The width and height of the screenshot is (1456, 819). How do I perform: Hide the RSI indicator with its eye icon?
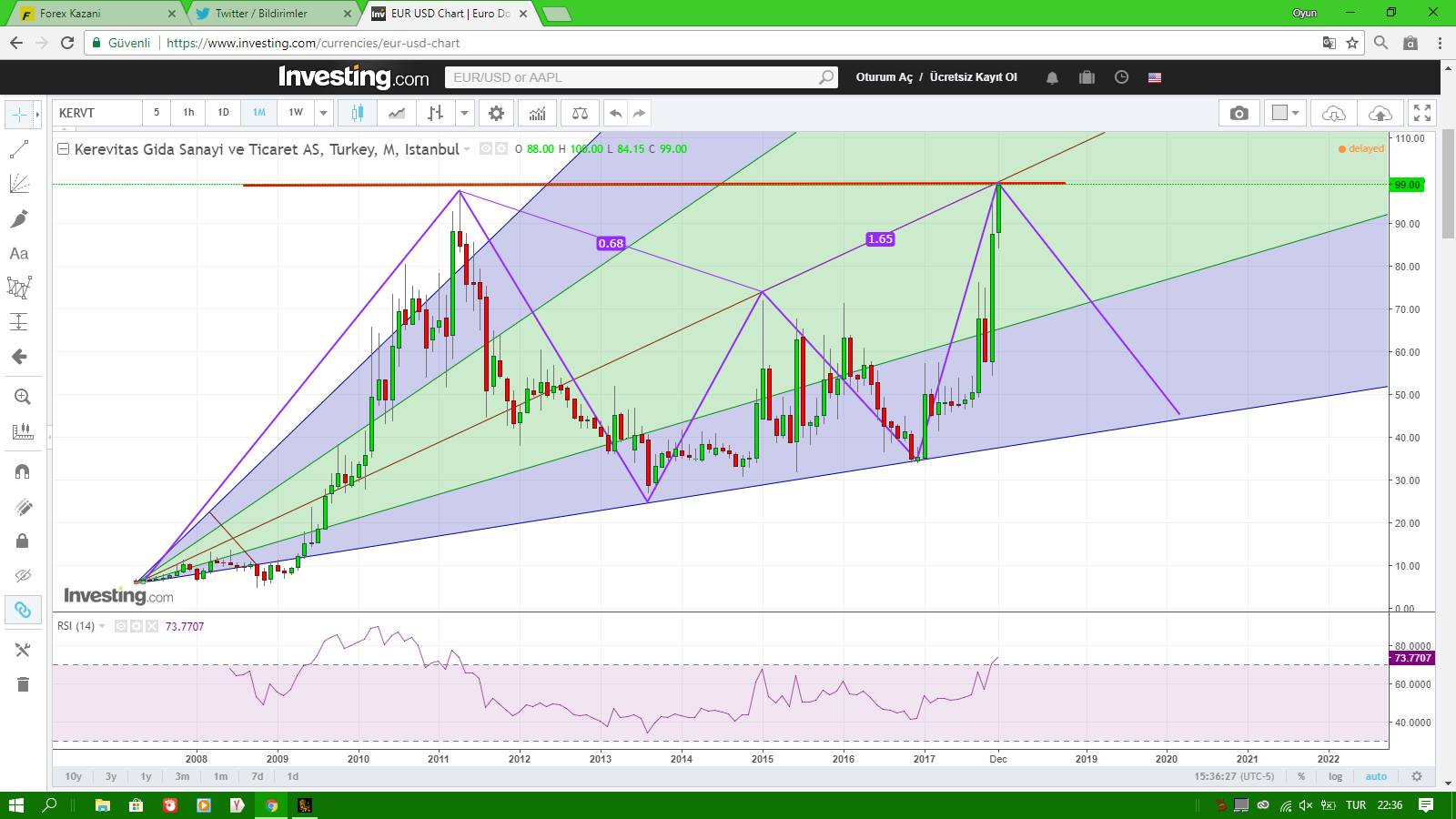click(121, 626)
